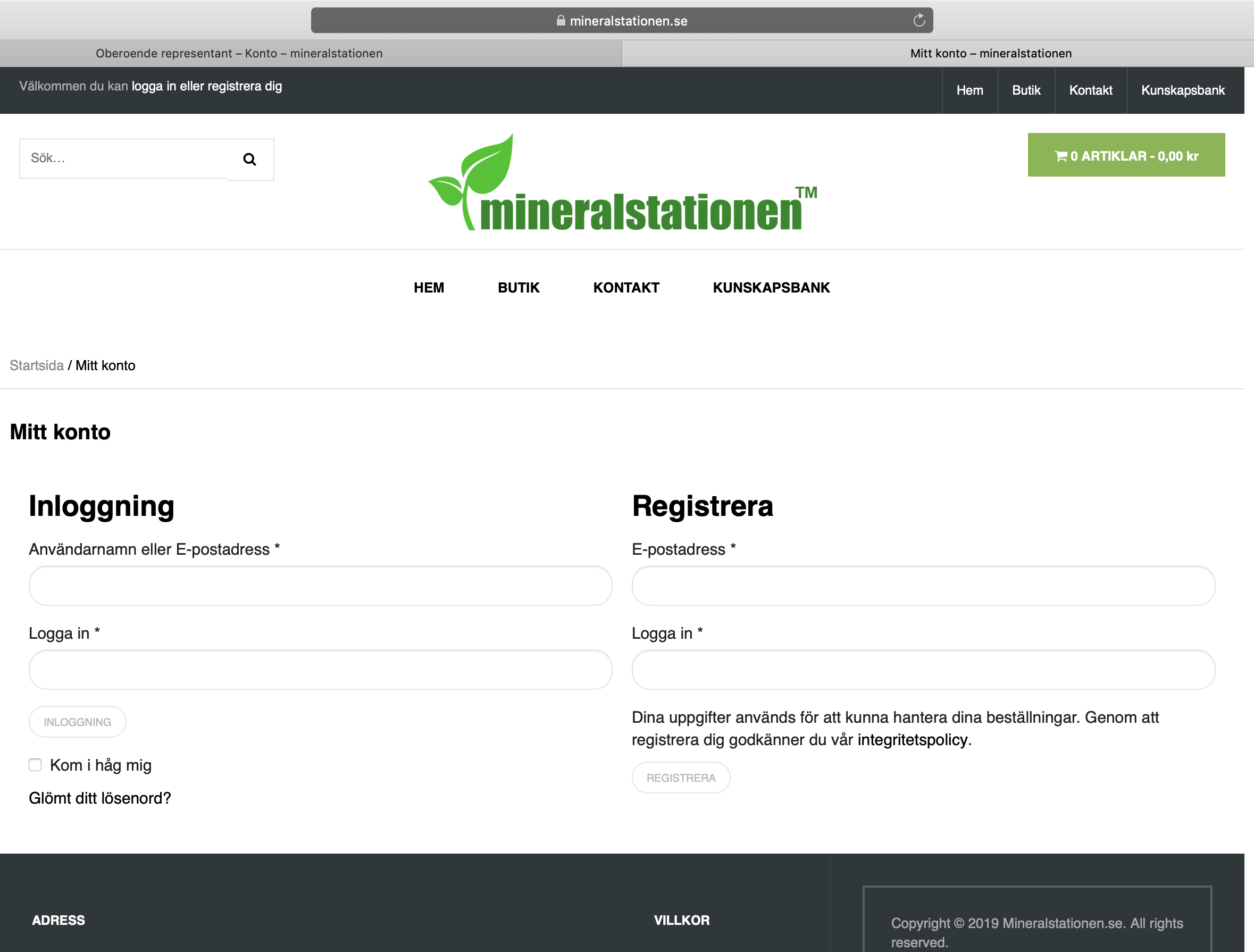
Task: Focus the Logga in field under Inloggning
Action: (x=320, y=669)
